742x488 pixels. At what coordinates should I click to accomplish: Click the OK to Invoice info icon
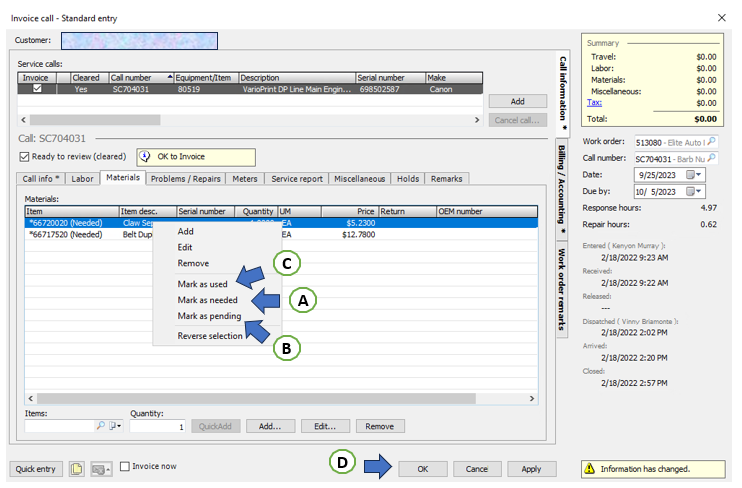[145, 156]
